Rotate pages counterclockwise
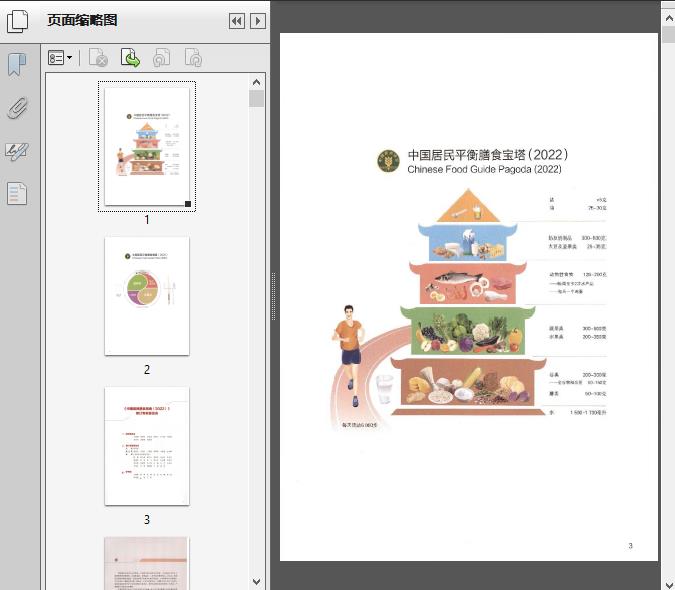This screenshot has width=675, height=590. pyautogui.click(x=161, y=59)
